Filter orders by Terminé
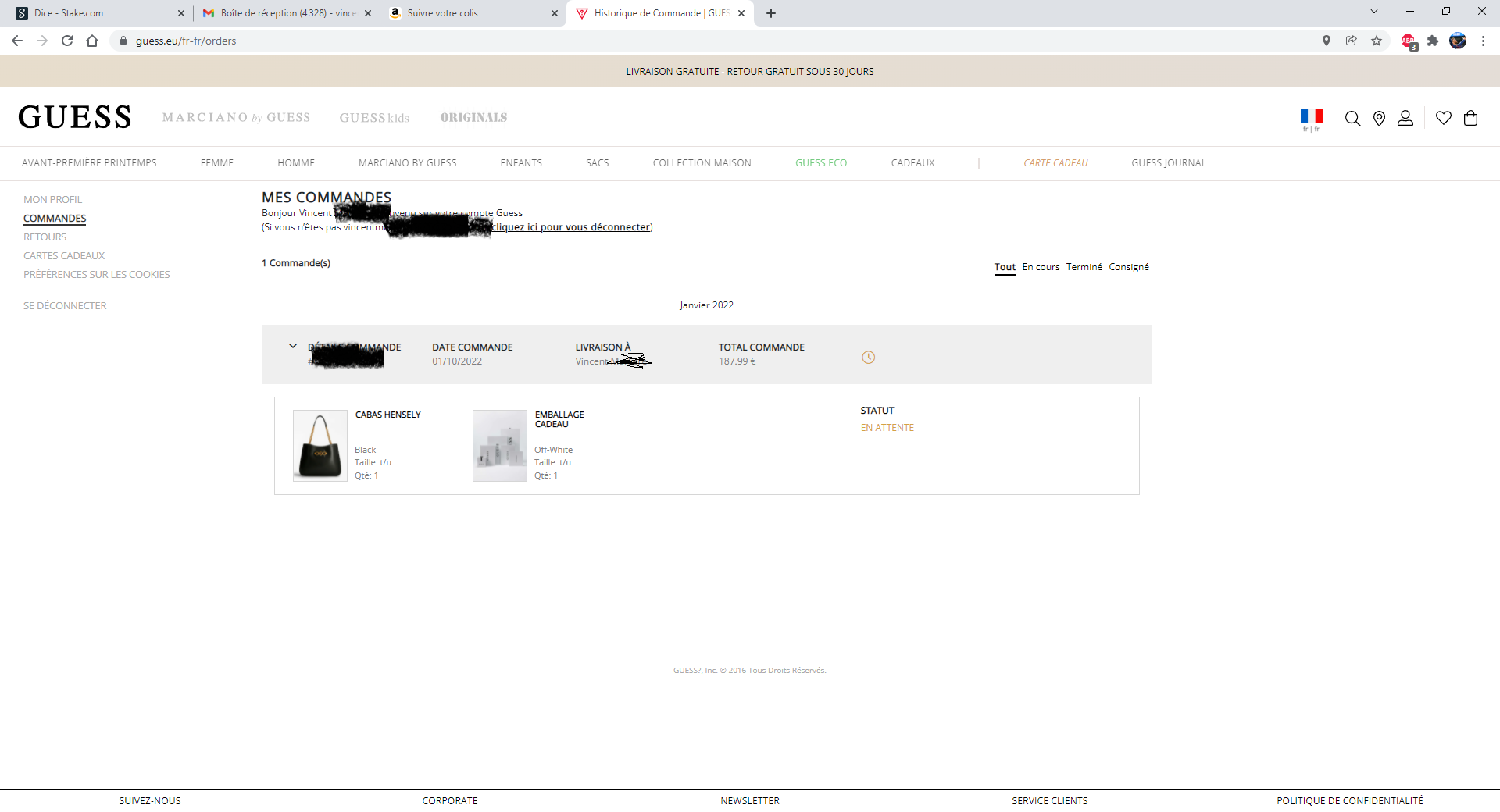This screenshot has width=1500, height=812. (x=1084, y=267)
